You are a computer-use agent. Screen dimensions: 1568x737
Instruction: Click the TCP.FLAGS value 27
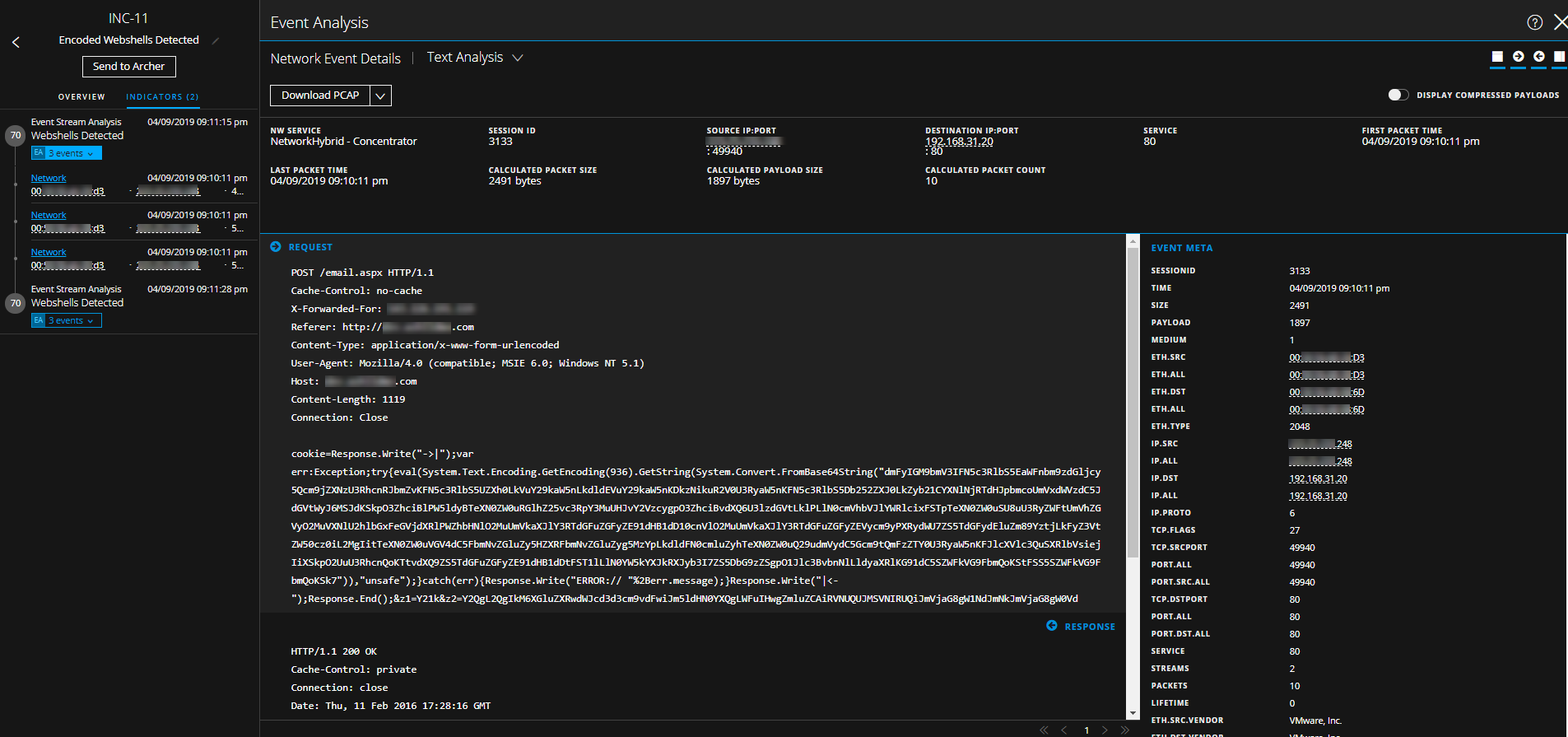pyautogui.click(x=1295, y=530)
